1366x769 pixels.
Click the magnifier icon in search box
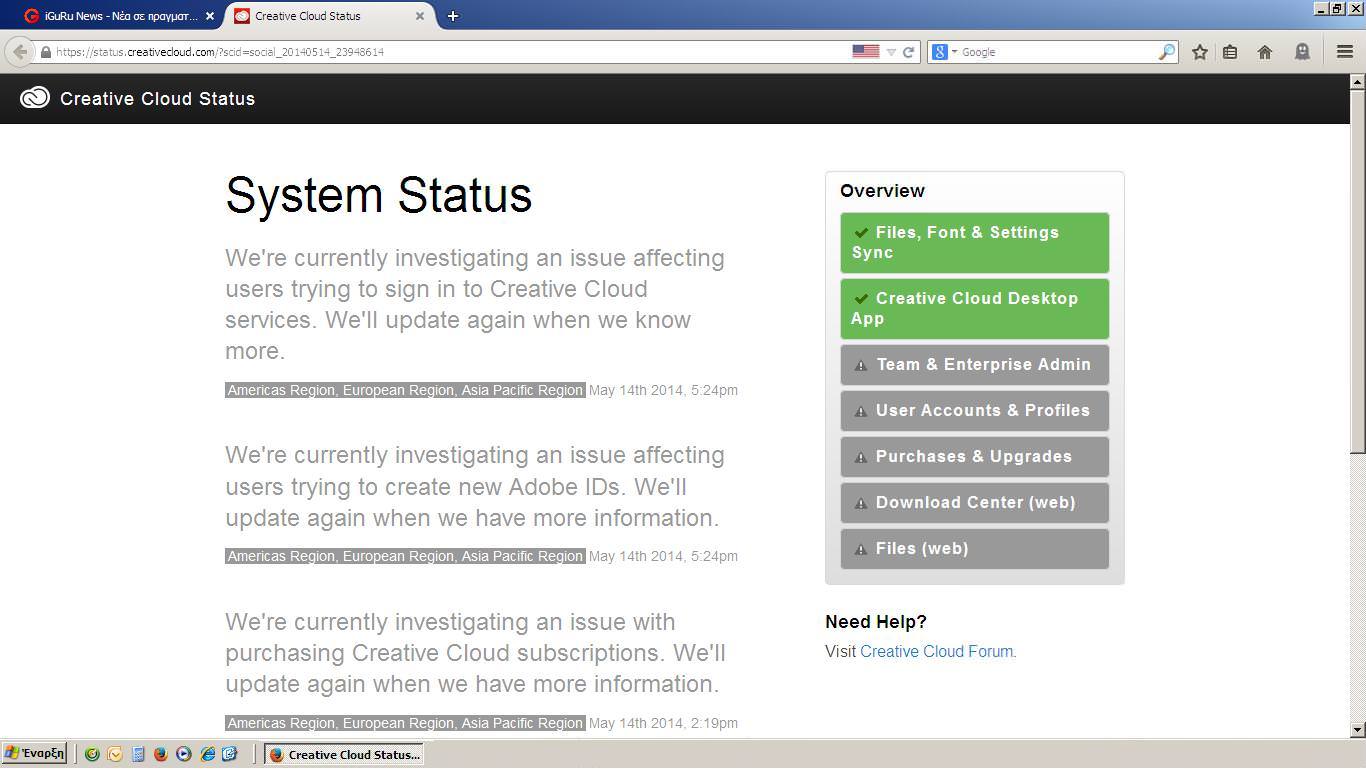1167,52
